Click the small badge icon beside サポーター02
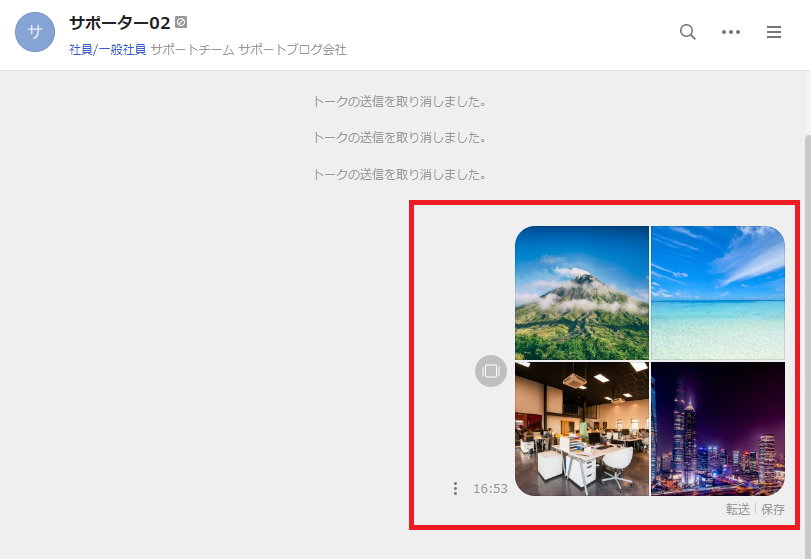The width and height of the screenshot is (811, 559). (x=181, y=22)
